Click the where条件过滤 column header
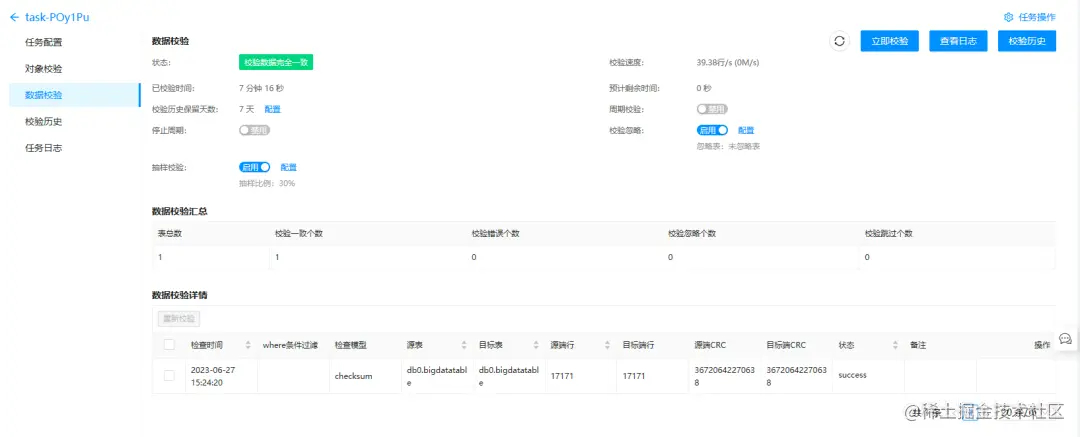This screenshot has width=1080, height=437. (290, 345)
